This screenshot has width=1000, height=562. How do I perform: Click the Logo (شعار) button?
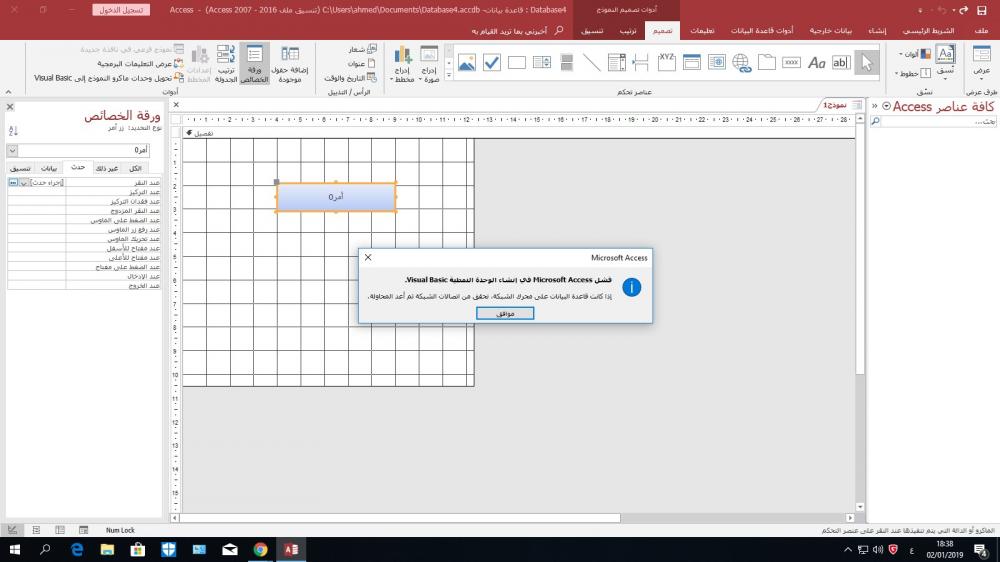(x=362, y=49)
